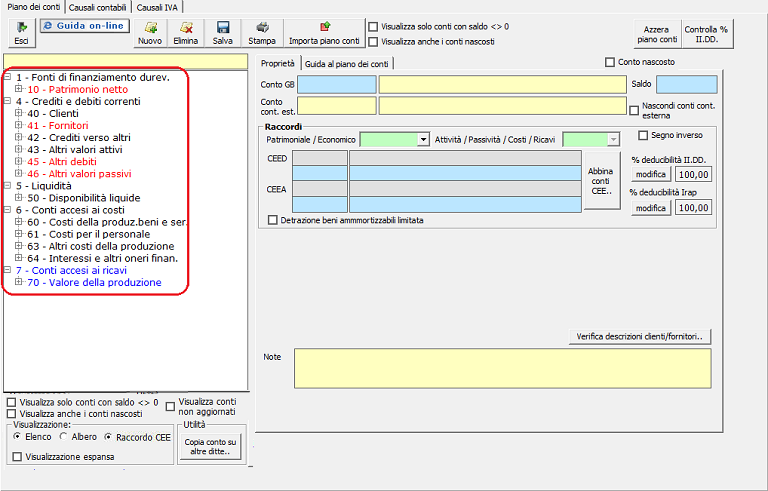Screen dimensions: 768x491
Task: Check Detrazione beni ammortizzabili limitata
Action: pos(274,220)
